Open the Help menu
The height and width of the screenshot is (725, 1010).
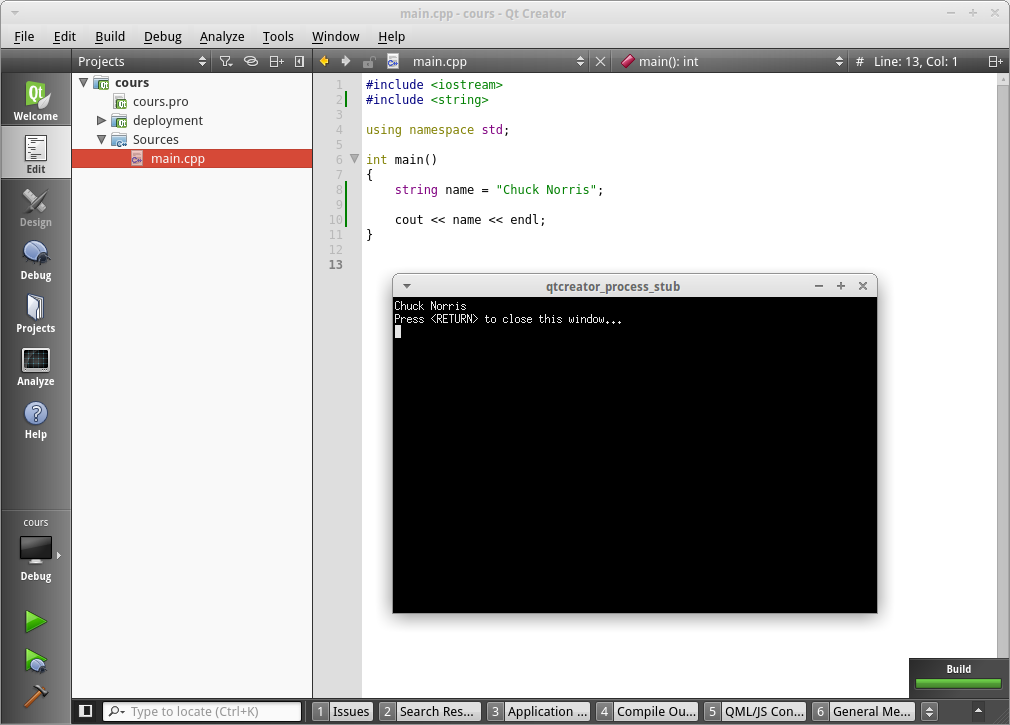click(392, 37)
